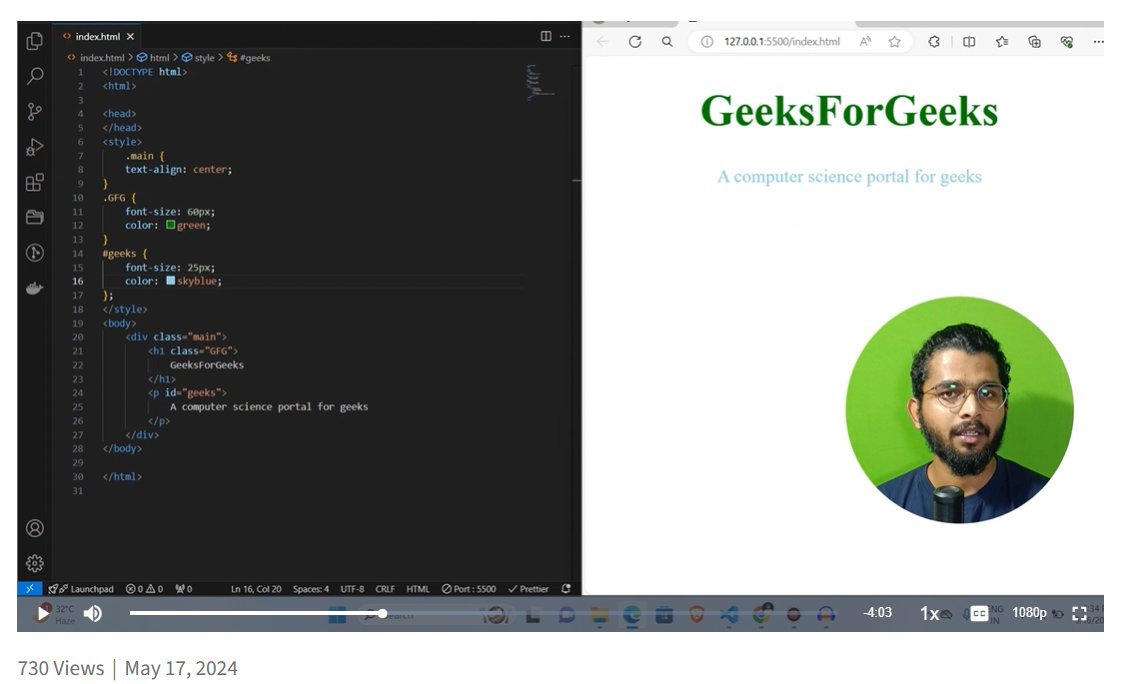Click the blue remote window indicator in the status bar
The image size is (1124, 684).
coord(29,589)
